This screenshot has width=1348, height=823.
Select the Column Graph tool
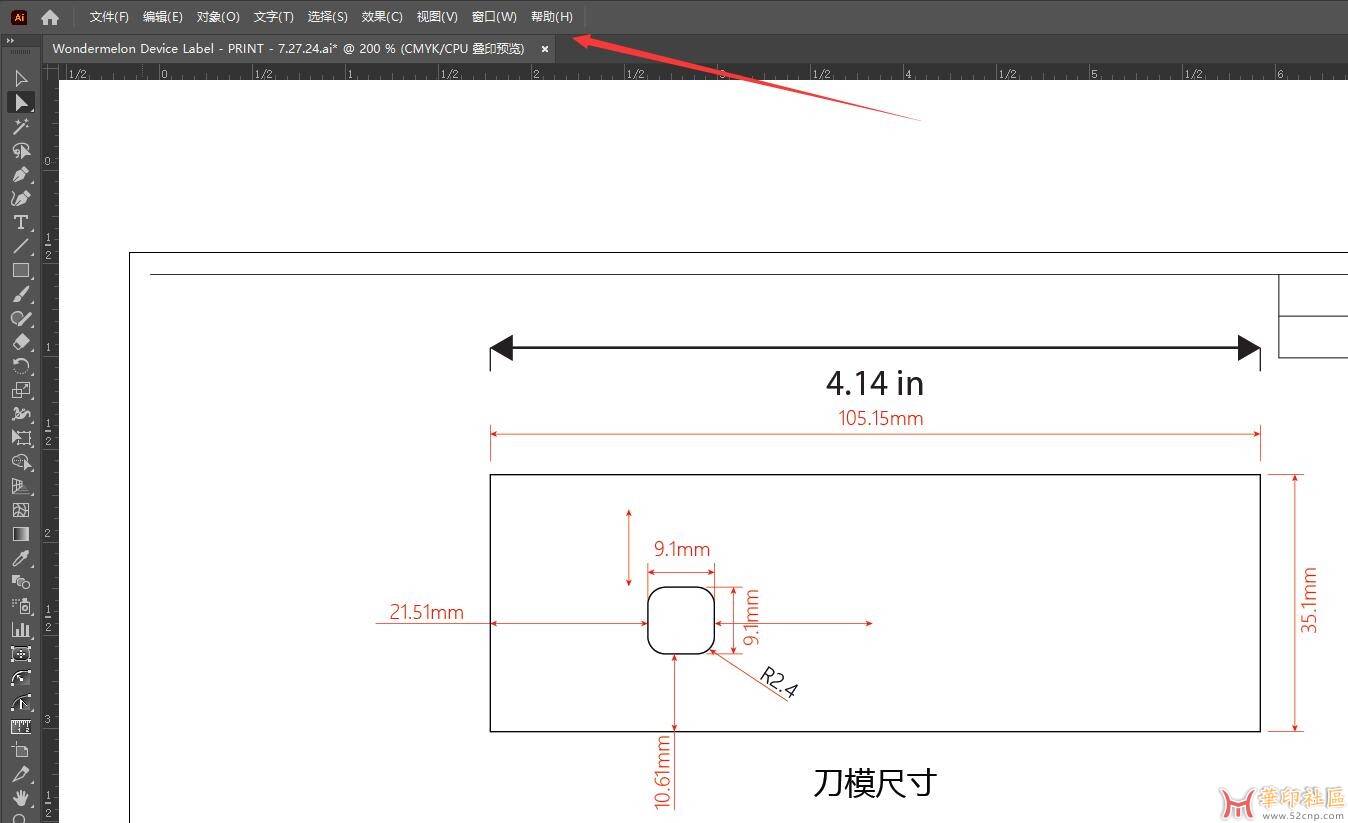(x=21, y=630)
